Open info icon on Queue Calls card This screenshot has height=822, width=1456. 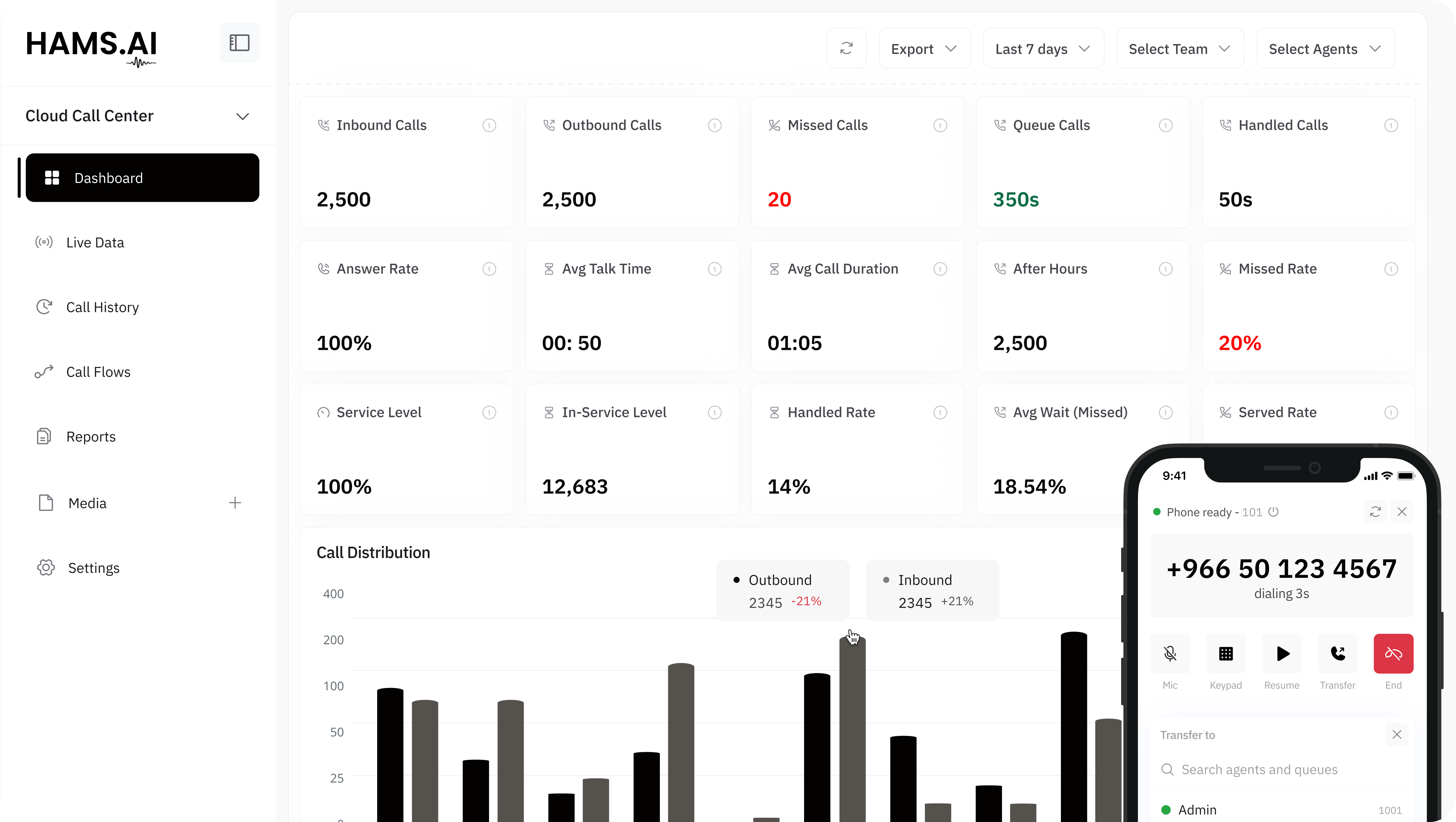pyautogui.click(x=1165, y=125)
